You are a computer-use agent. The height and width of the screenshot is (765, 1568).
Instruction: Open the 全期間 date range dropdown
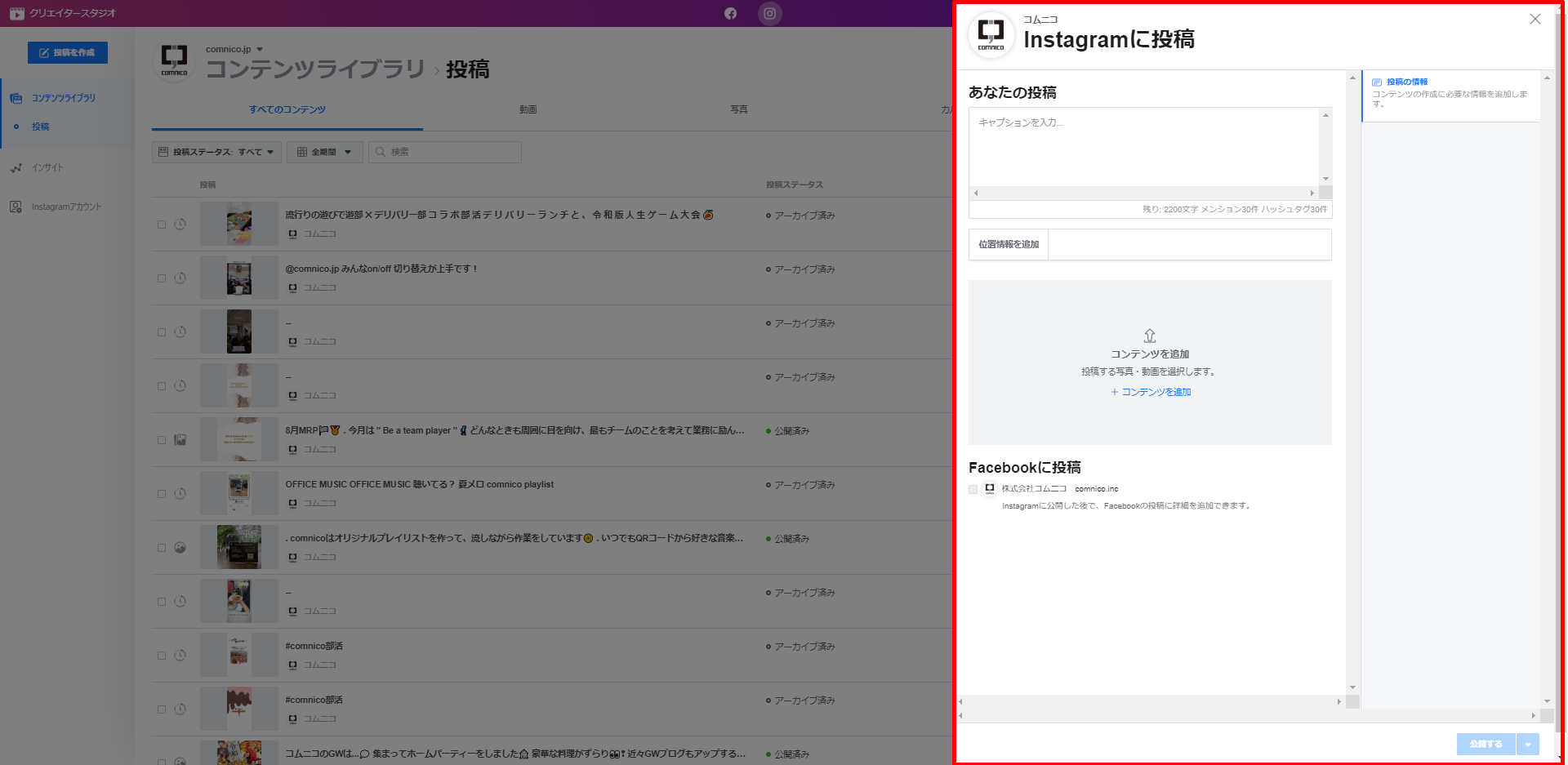pyautogui.click(x=324, y=152)
